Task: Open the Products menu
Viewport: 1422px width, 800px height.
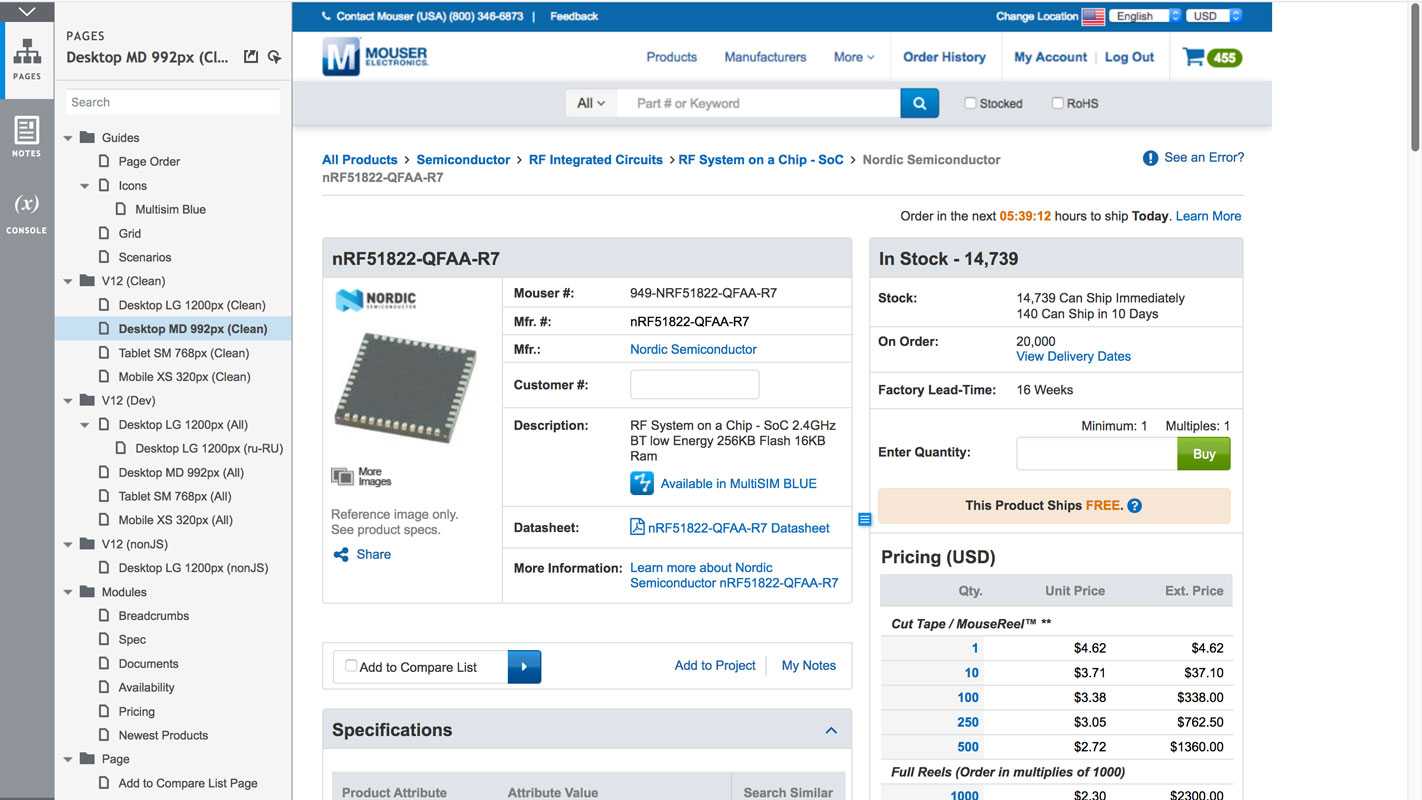Action: point(671,57)
